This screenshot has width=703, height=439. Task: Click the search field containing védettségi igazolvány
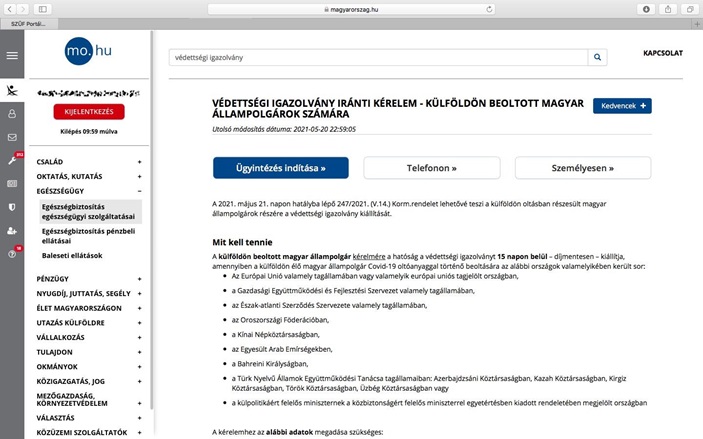[x=376, y=58]
